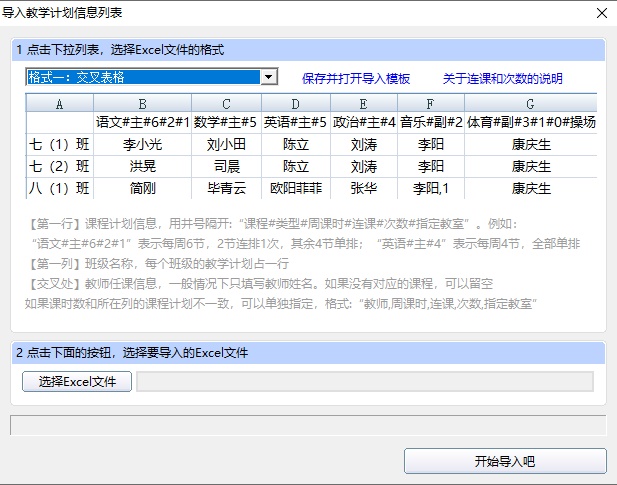Click the Excel file path input field

point(365,382)
